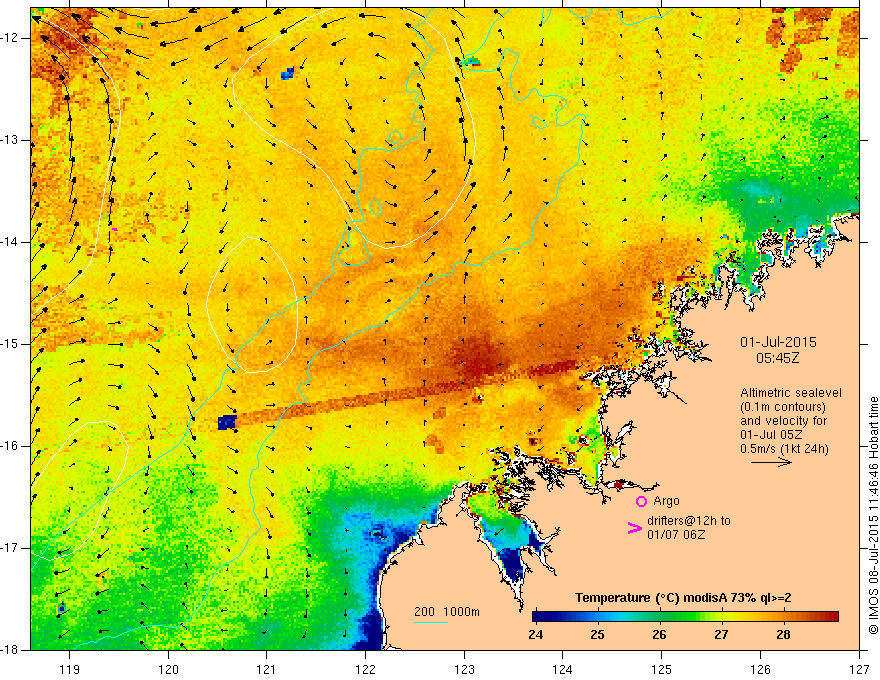Click the temperature color bar legend
This screenshot has height=680, width=880.
coord(685,617)
